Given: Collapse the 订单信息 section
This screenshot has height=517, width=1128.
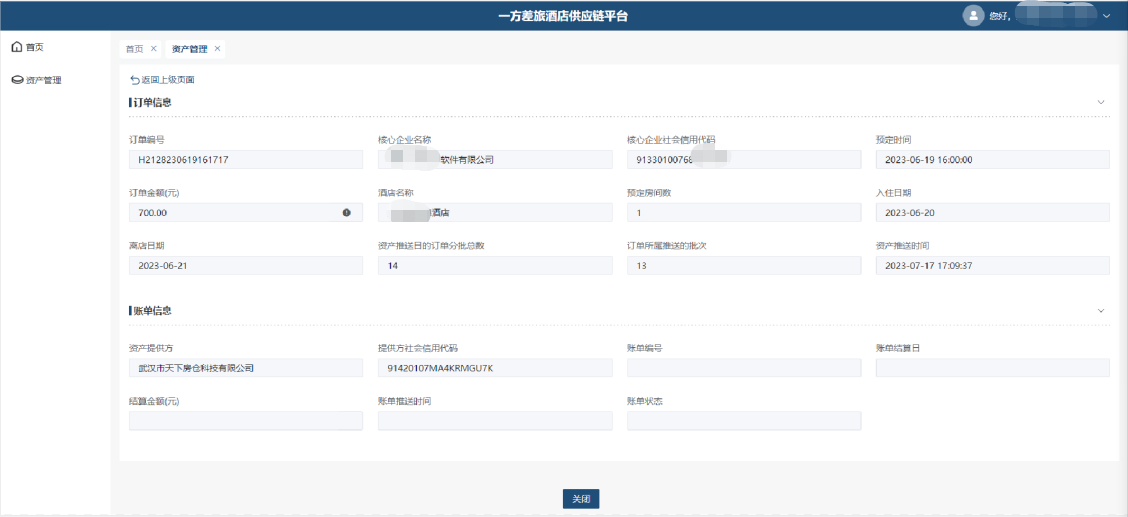Looking at the screenshot, I should pyautogui.click(x=1101, y=102).
